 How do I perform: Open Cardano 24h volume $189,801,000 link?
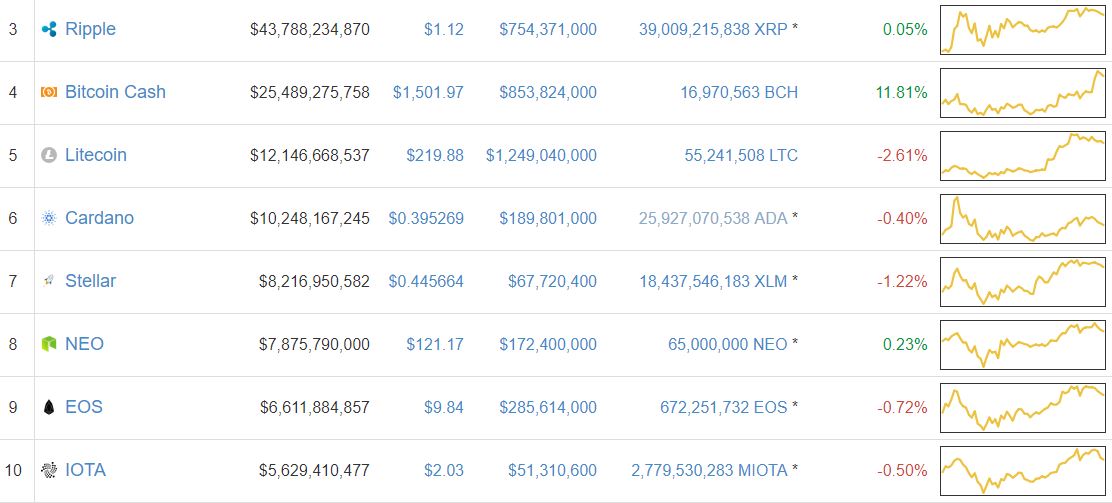pyautogui.click(x=548, y=218)
